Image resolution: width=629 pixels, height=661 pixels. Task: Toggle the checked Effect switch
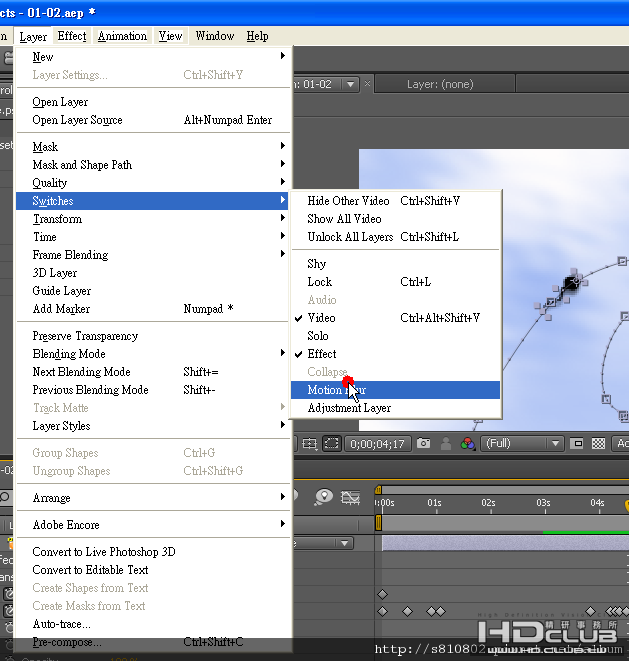(321, 354)
